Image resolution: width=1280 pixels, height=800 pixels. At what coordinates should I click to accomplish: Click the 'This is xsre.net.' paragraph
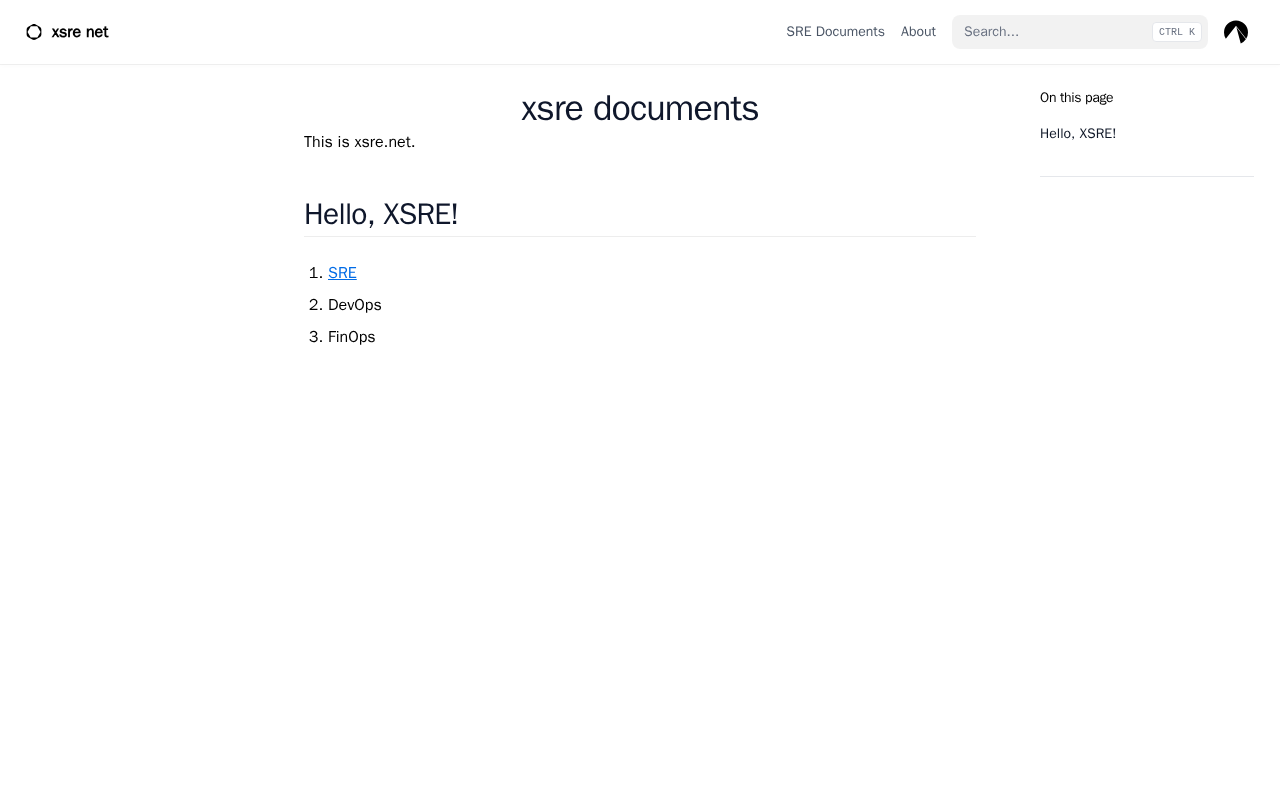pos(360,142)
